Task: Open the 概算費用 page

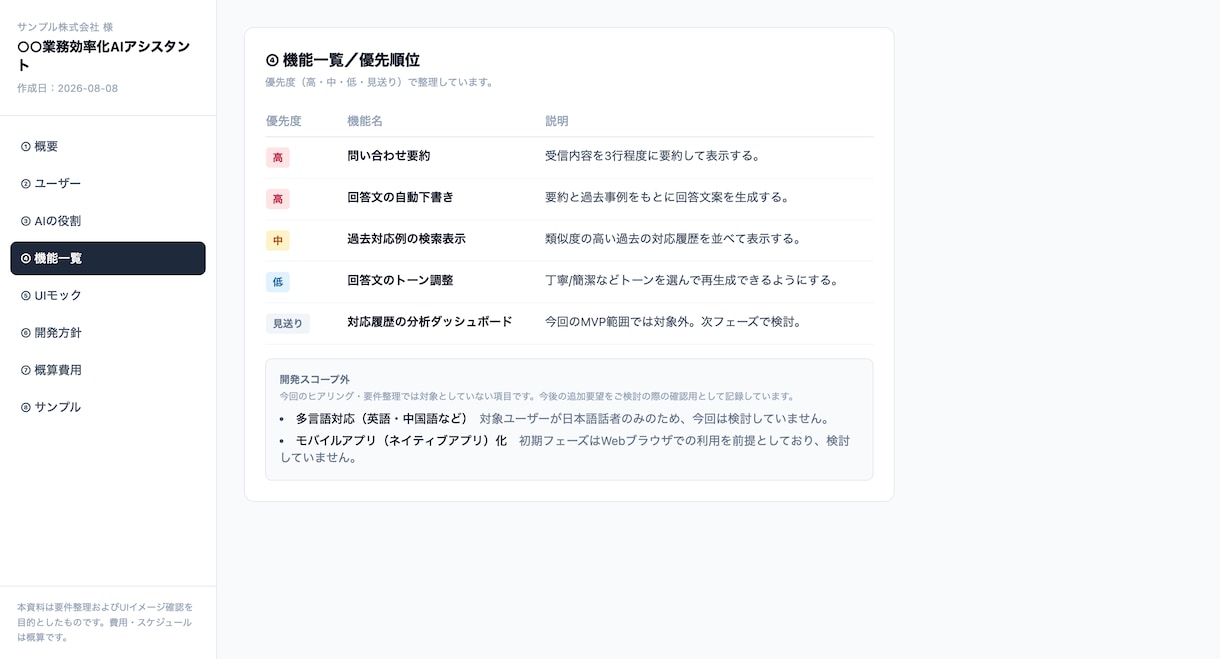Action: (x=108, y=370)
